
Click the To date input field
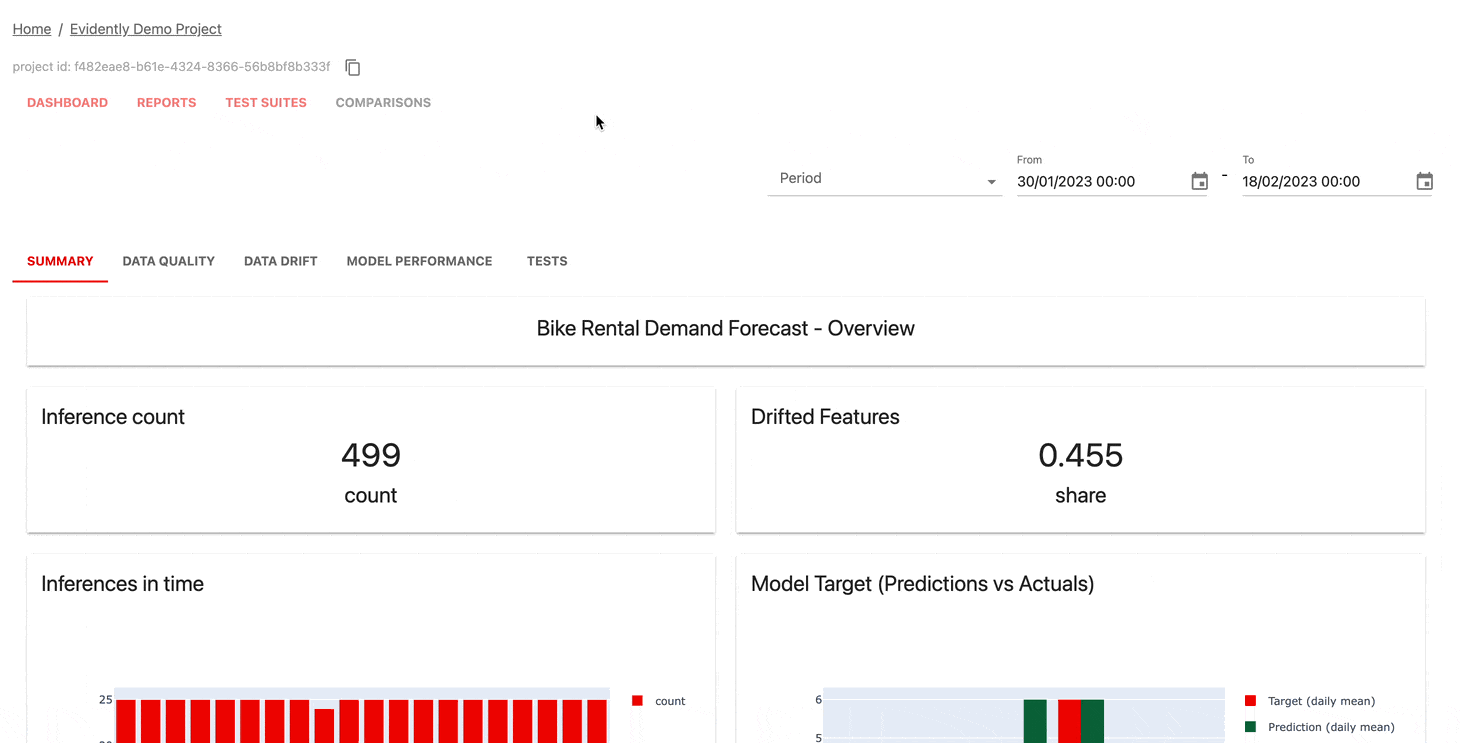[x=1320, y=181]
